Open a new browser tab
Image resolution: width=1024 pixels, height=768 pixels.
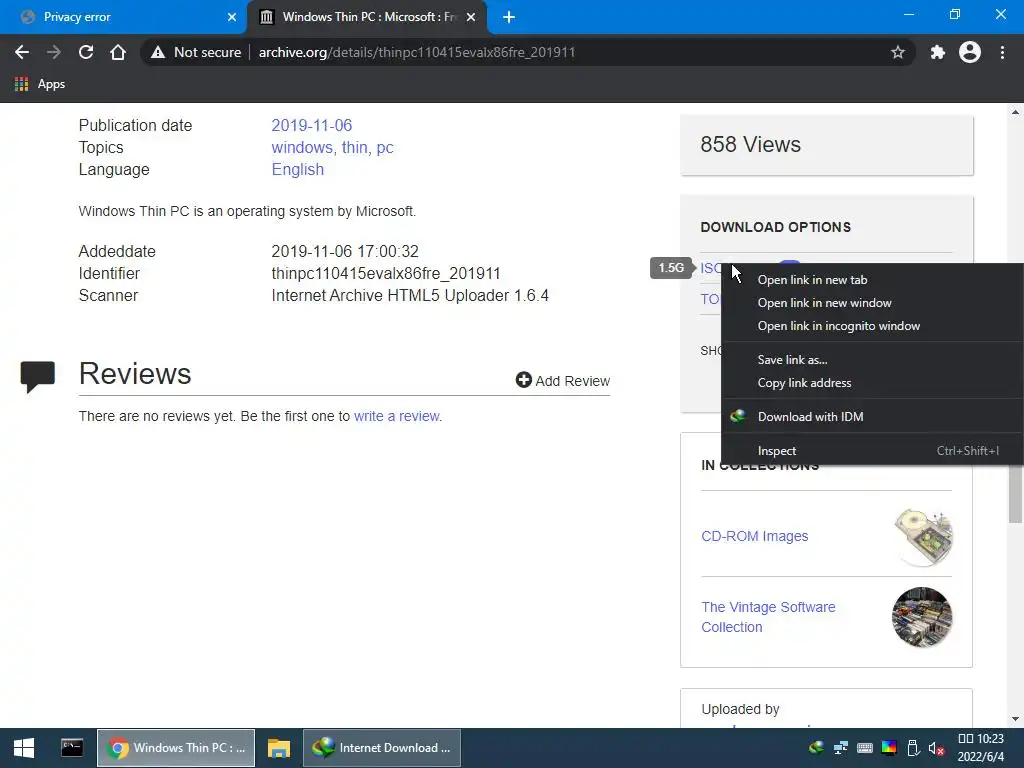pyautogui.click(x=509, y=17)
